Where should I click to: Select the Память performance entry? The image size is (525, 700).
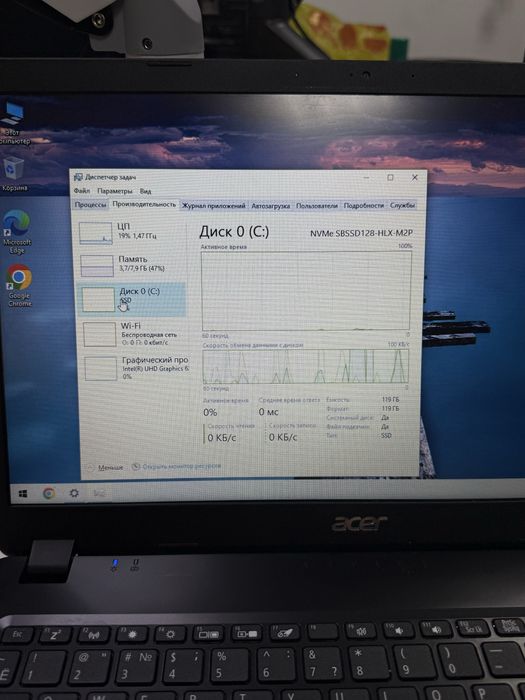coord(131,265)
